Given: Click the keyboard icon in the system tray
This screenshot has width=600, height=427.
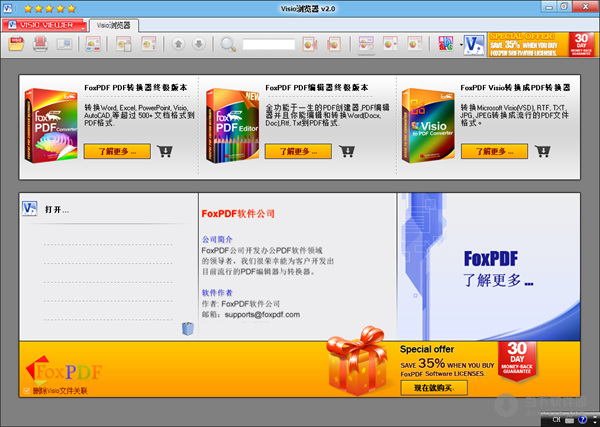Looking at the screenshot, I should tap(569, 420).
